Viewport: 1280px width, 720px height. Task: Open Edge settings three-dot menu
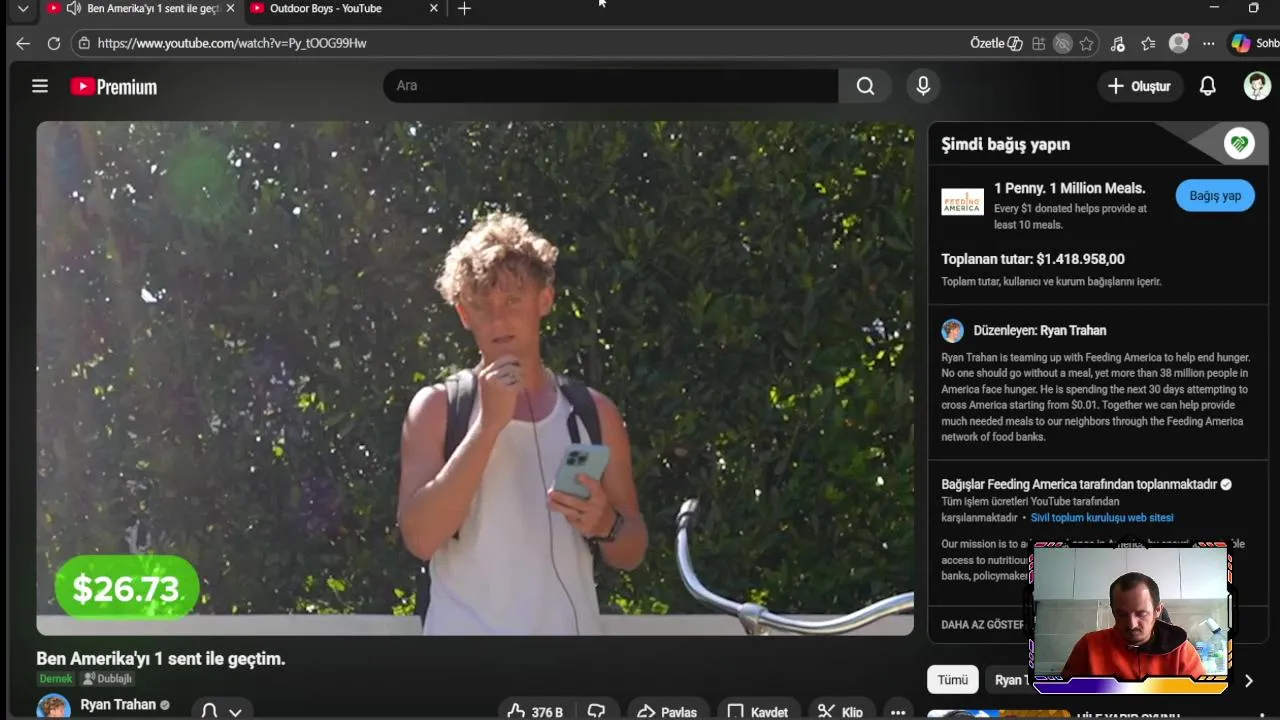(x=1209, y=43)
